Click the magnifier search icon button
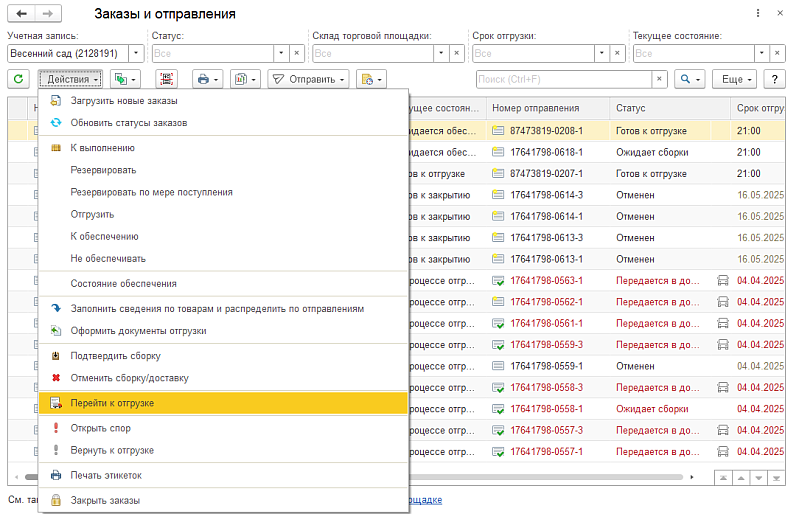Viewport: 799px width, 514px height. pos(690,79)
